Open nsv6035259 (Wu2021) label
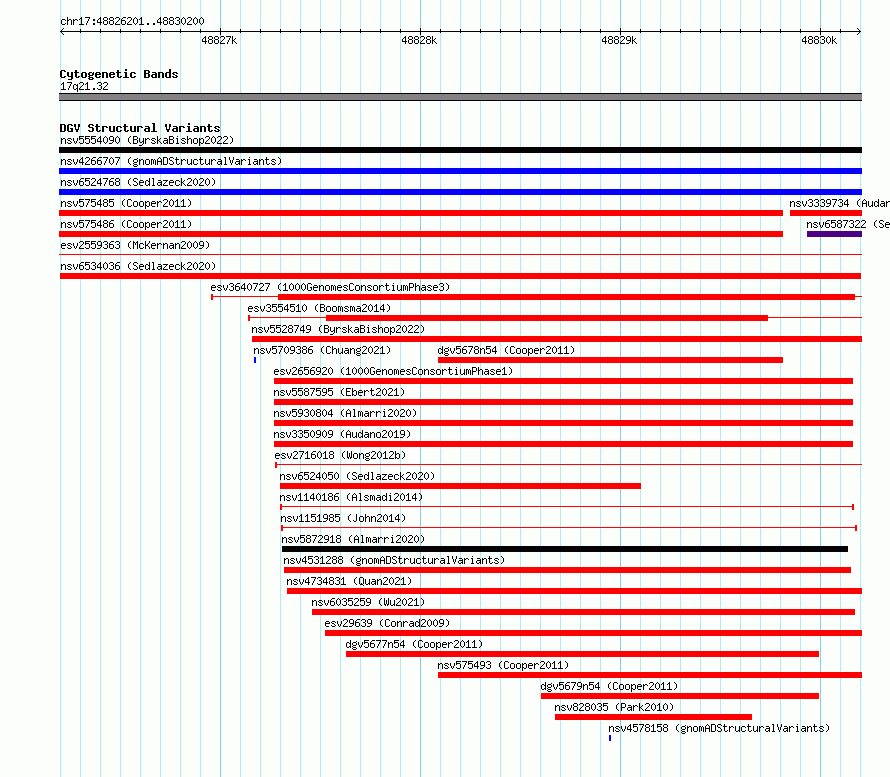The height and width of the screenshot is (777, 890). coord(368,602)
